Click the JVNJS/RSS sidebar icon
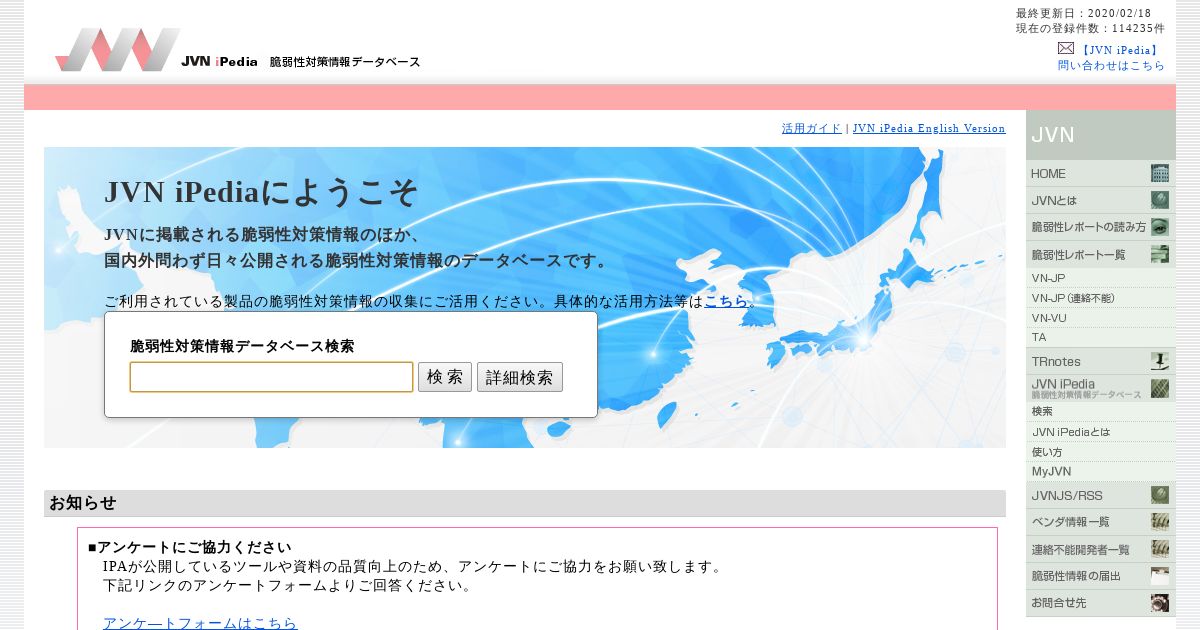 pyautogui.click(x=1160, y=495)
